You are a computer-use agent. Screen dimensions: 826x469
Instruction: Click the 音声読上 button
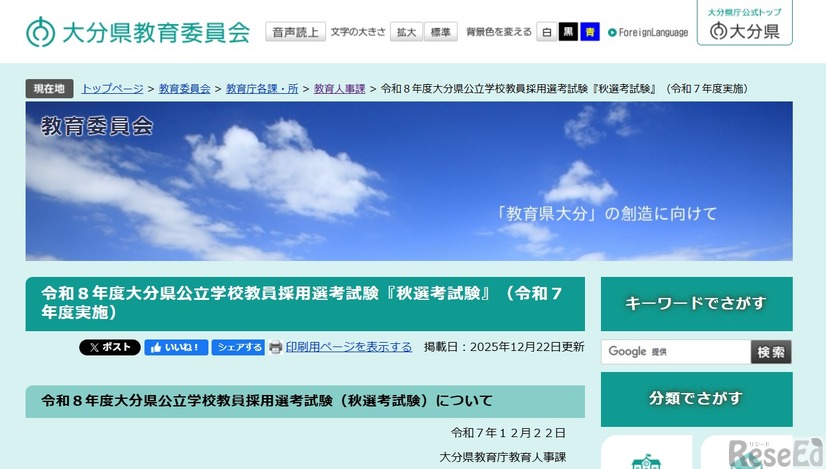click(296, 32)
